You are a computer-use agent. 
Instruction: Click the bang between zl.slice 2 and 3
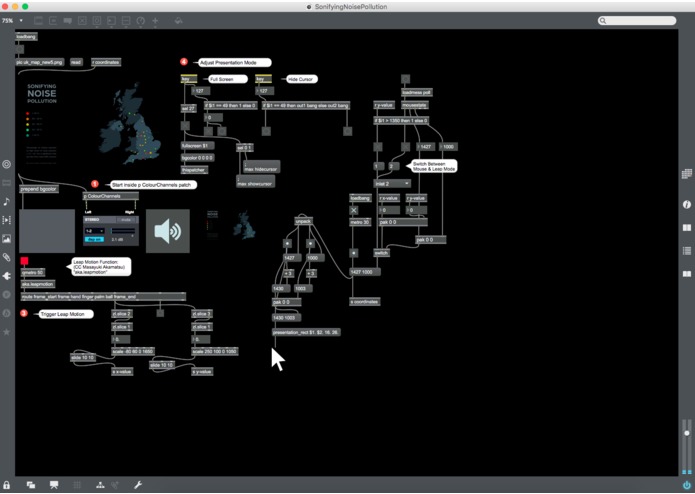pos(160,313)
